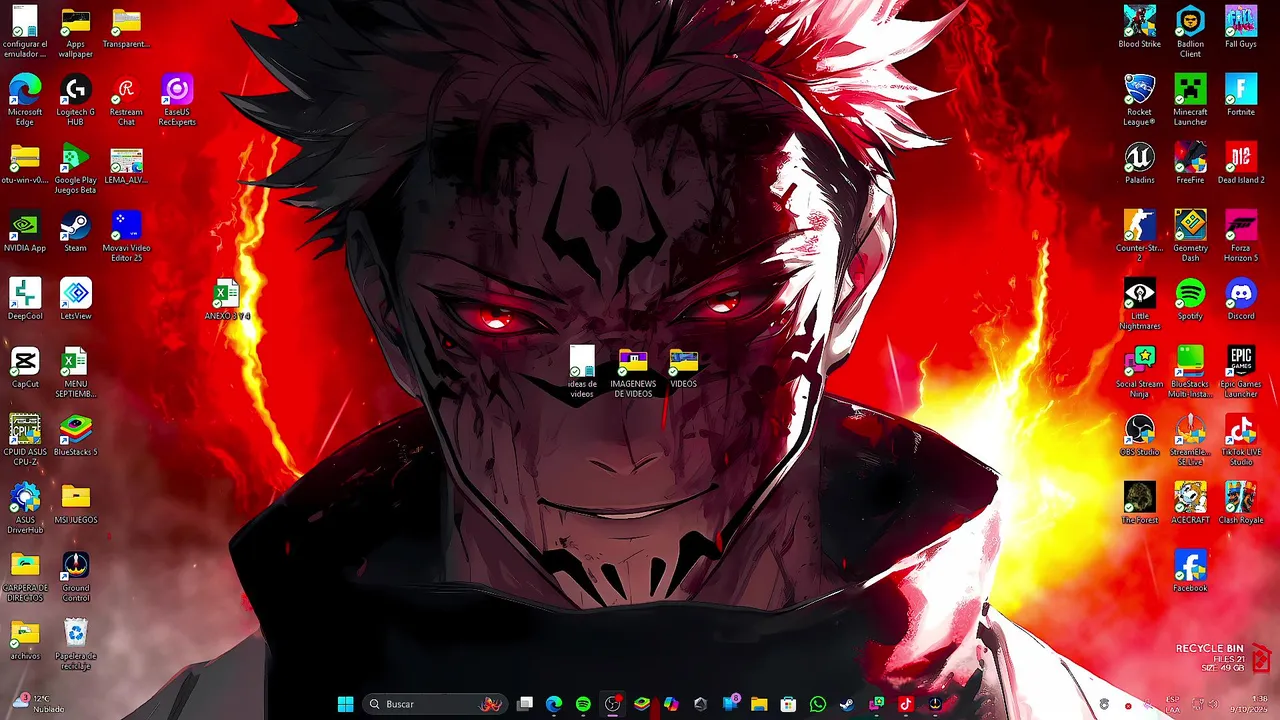
Task: Open the Minecraft Launcher shortcut
Action: tap(1190, 100)
